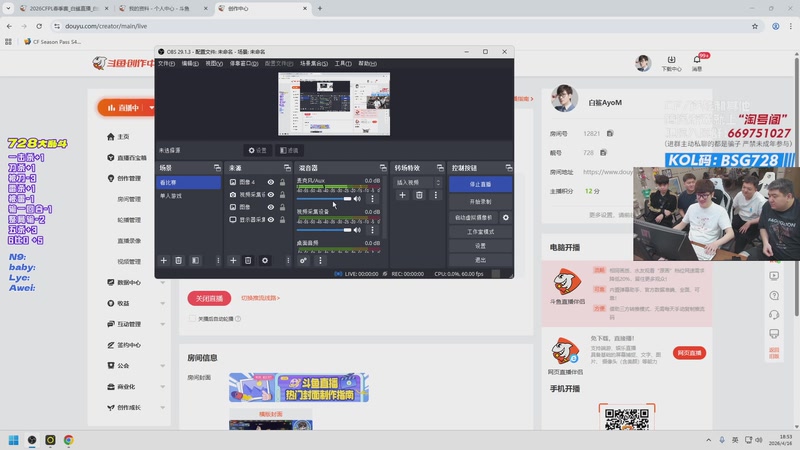
Task: Switch to OBS via taskbar icon
Action: (32, 440)
